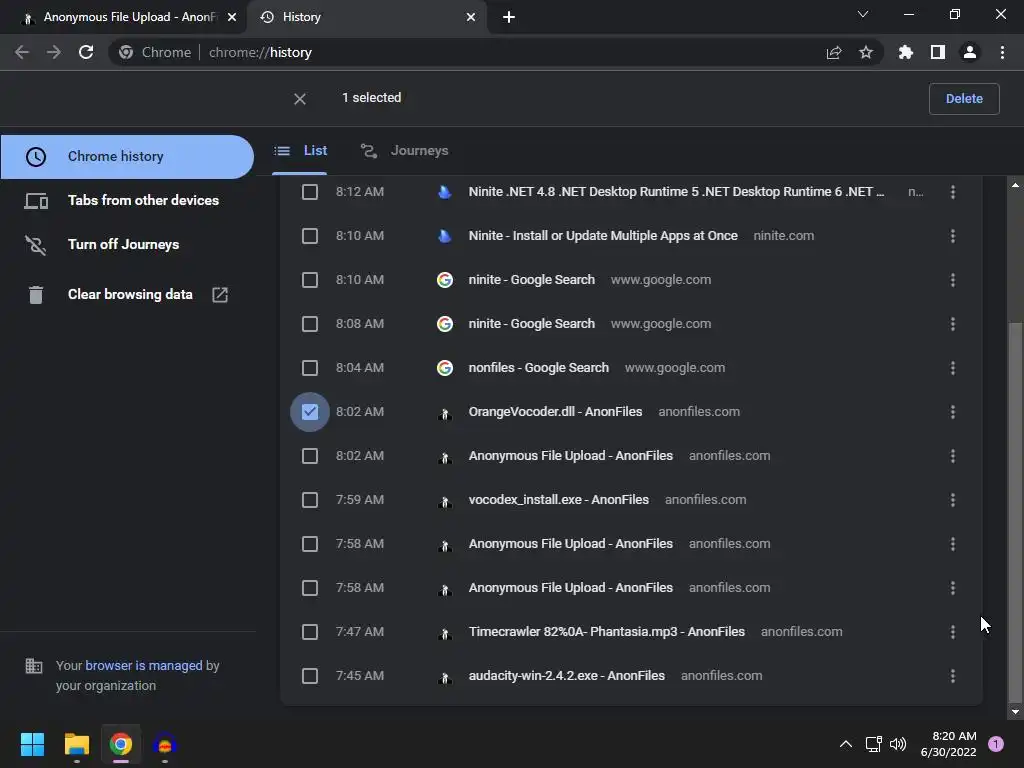The image size is (1024, 768).
Task: Open the clock showing 8:20 AM
Action: [x=948, y=744]
